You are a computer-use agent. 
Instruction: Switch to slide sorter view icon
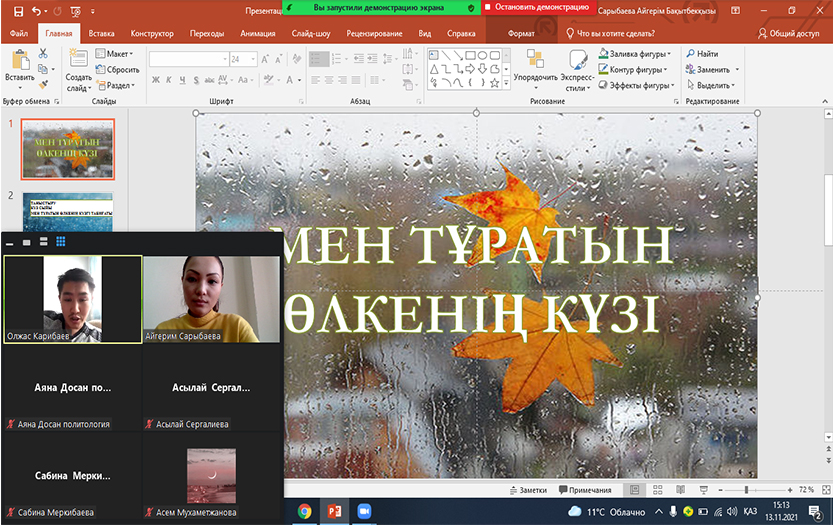tap(656, 490)
